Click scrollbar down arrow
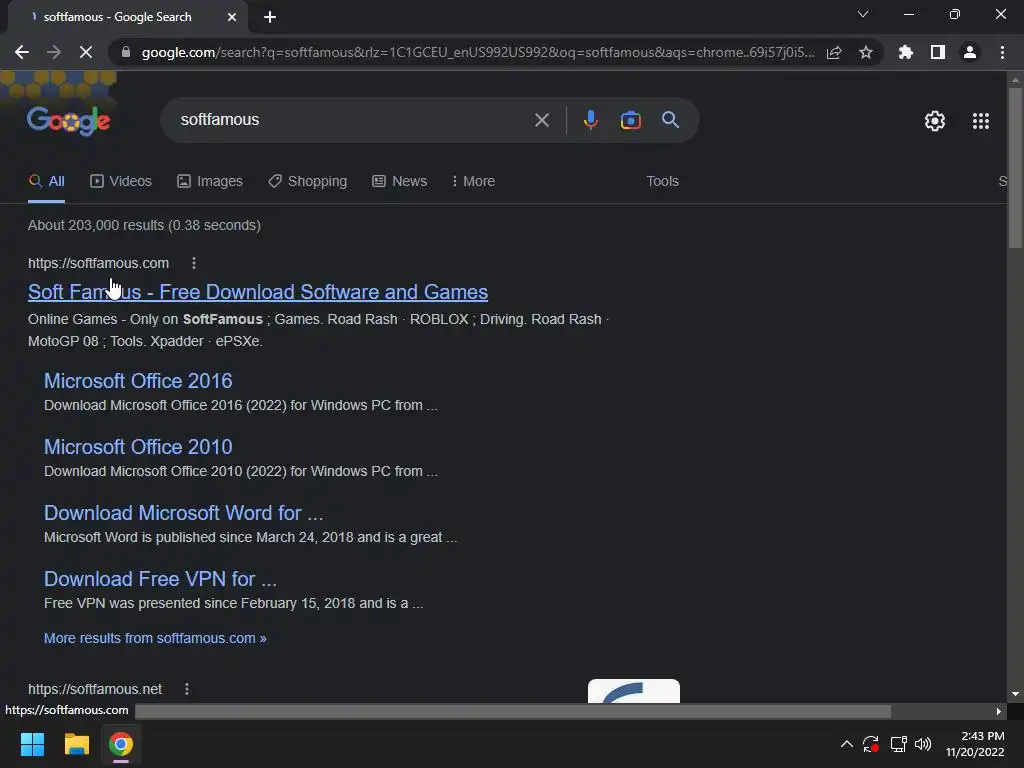The width and height of the screenshot is (1024, 768). click(x=1015, y=694)
